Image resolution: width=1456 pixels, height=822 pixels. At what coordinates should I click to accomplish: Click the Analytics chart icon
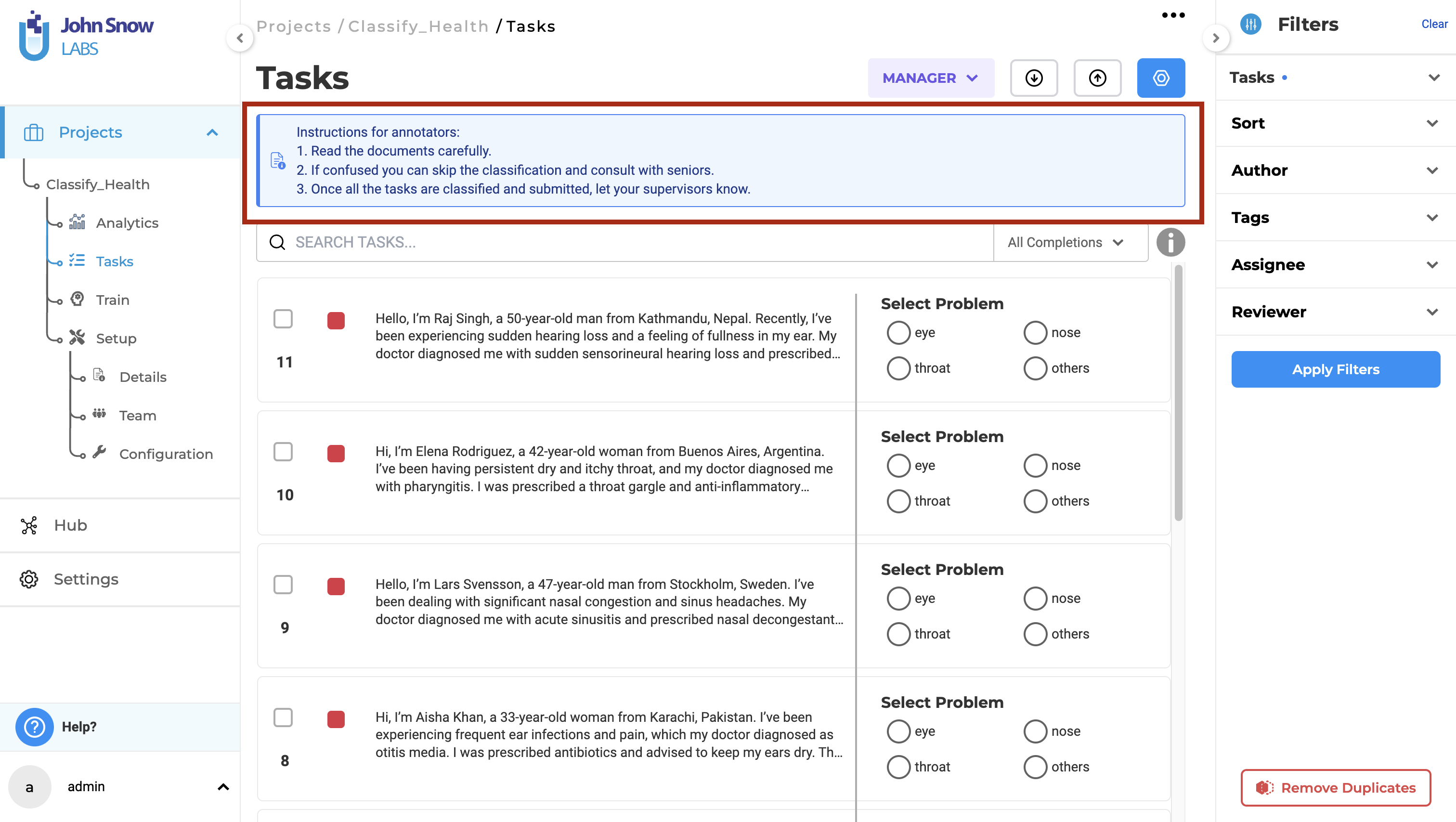coord(77,222)
